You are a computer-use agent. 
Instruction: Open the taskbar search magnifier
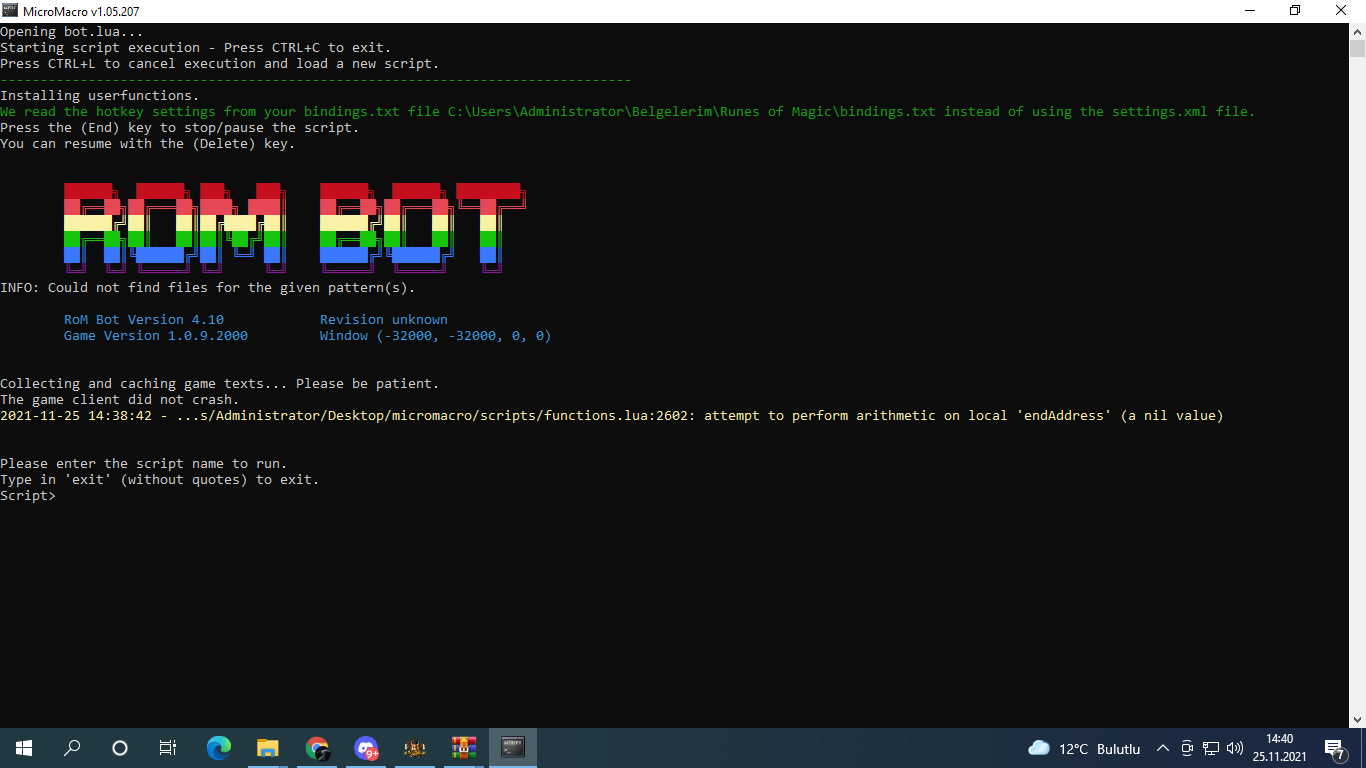[72, 748]
